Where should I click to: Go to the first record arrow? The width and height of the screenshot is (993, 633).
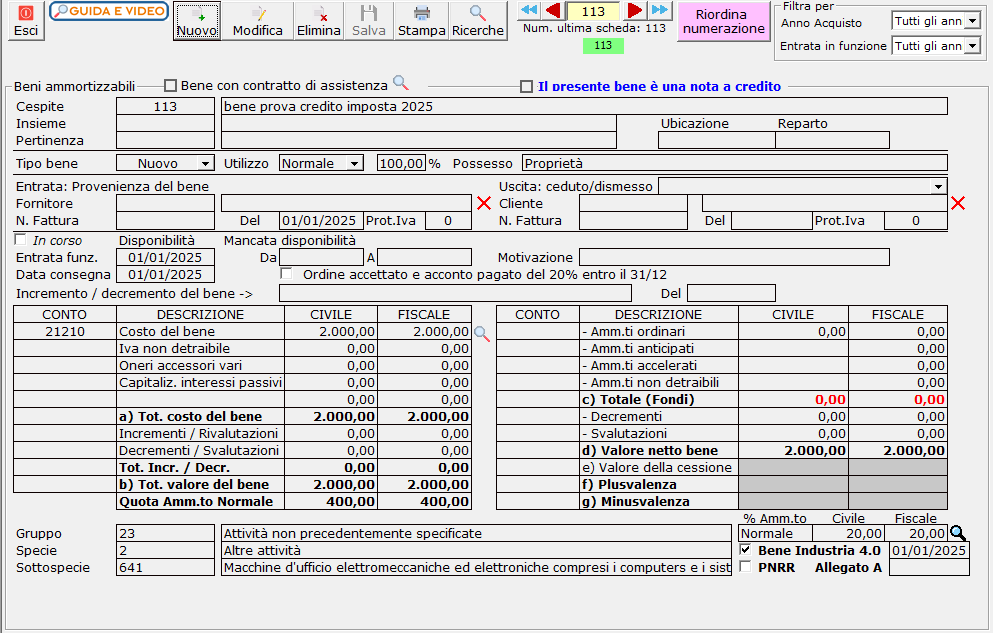coord(529,11)
